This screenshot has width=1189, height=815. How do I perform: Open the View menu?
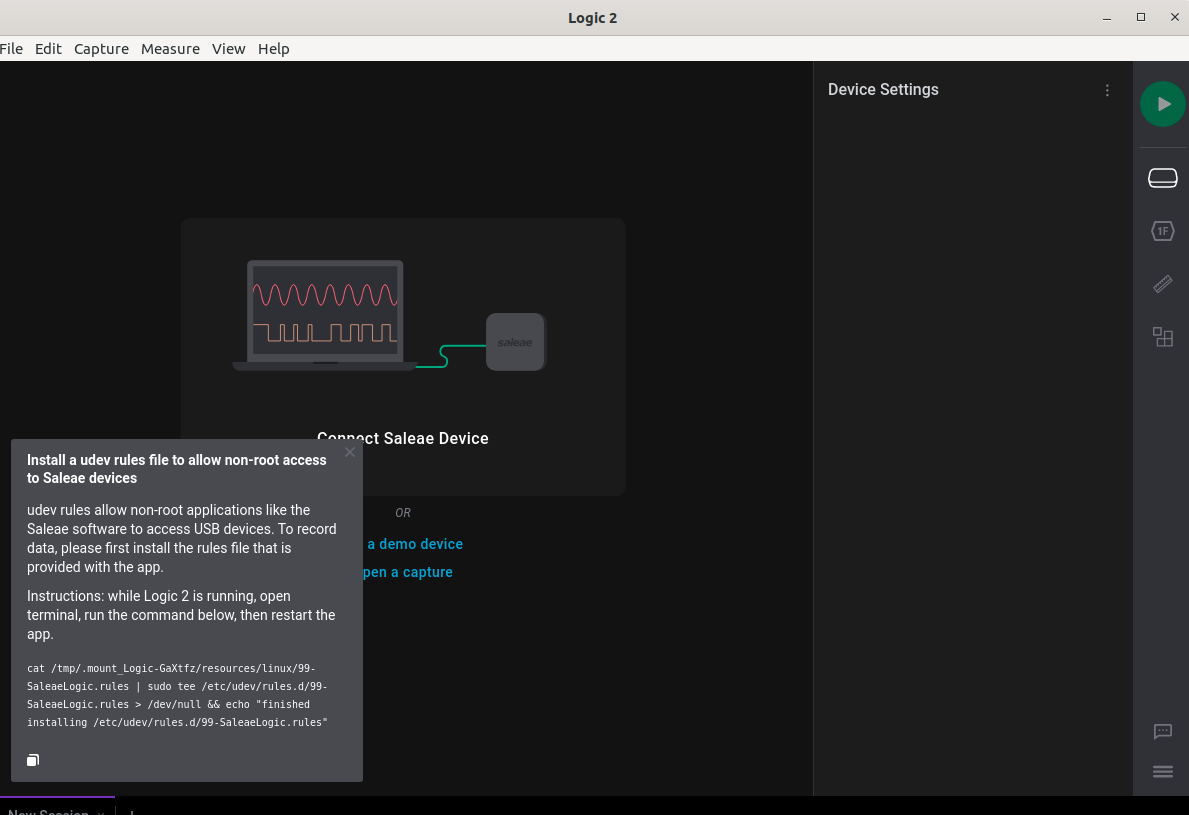point(228,49)
